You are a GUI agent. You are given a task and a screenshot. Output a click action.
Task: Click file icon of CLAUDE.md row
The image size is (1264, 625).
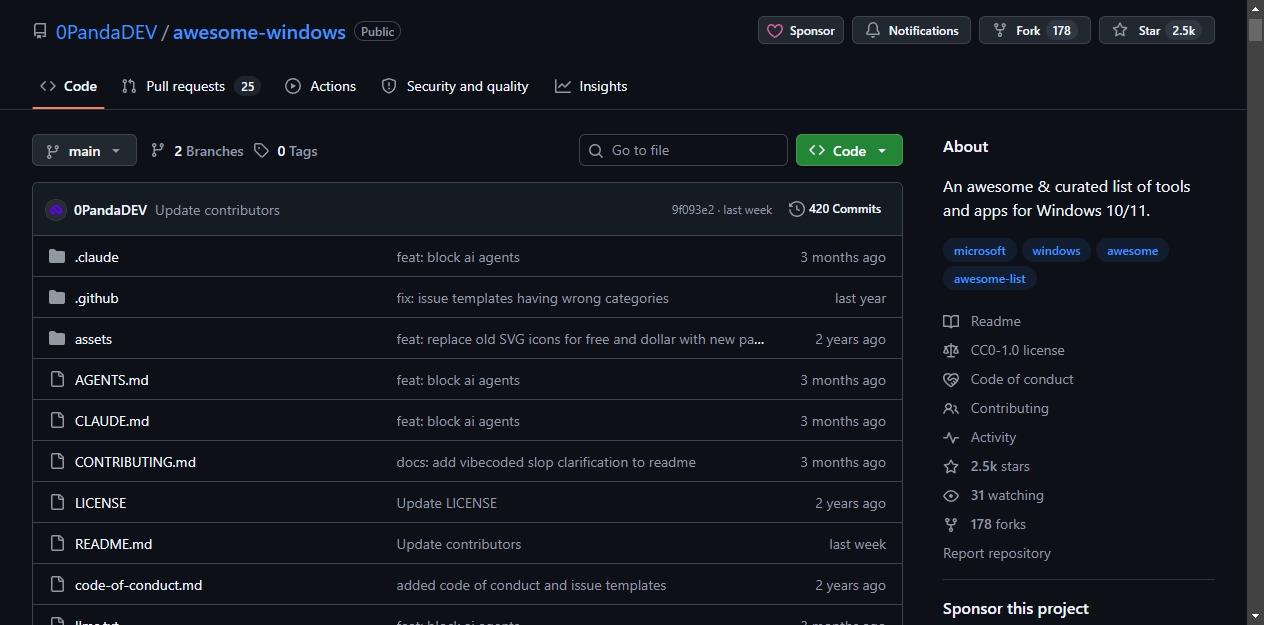[57, 421]
